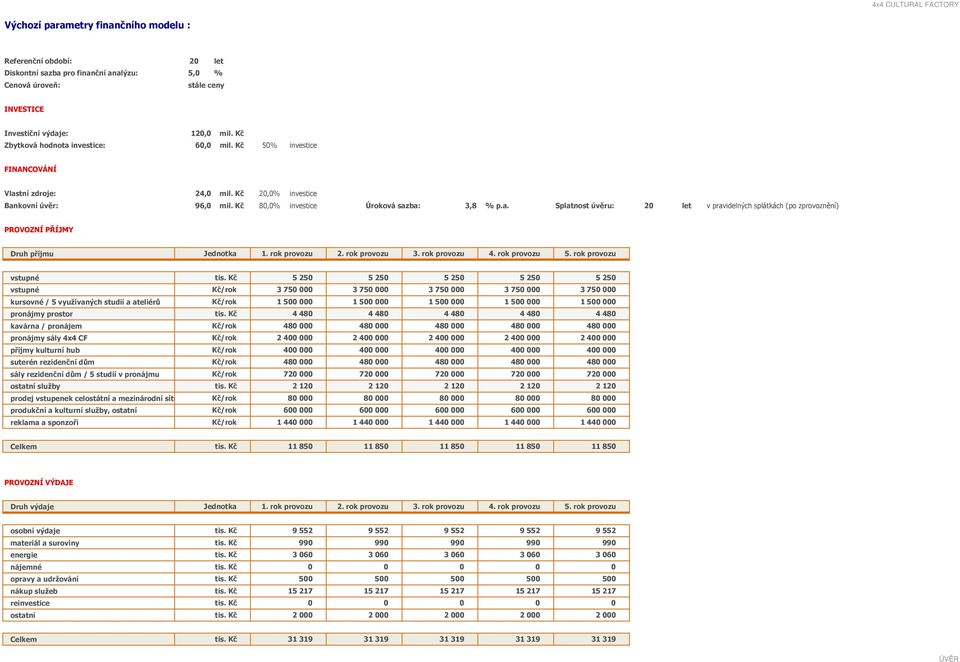960x662 pixels.
Task: Click the "stálé ceny" value
Action: [x=206, y=85]
